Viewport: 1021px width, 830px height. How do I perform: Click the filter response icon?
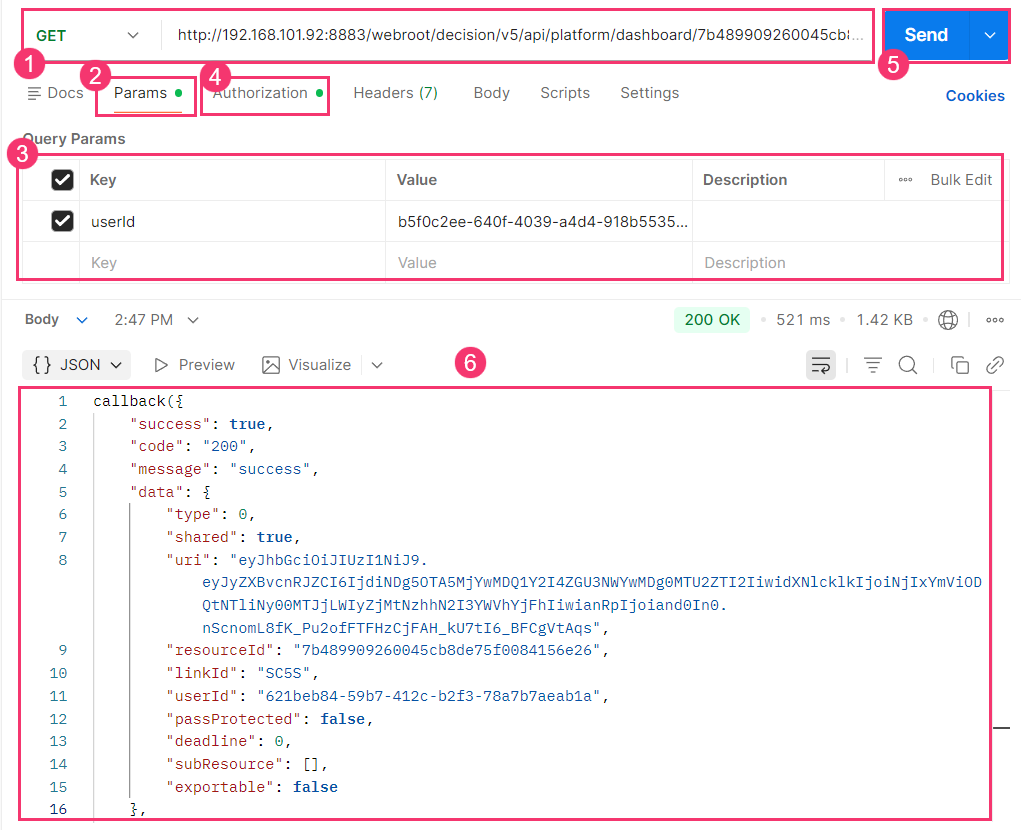click(x=873, y=365)
